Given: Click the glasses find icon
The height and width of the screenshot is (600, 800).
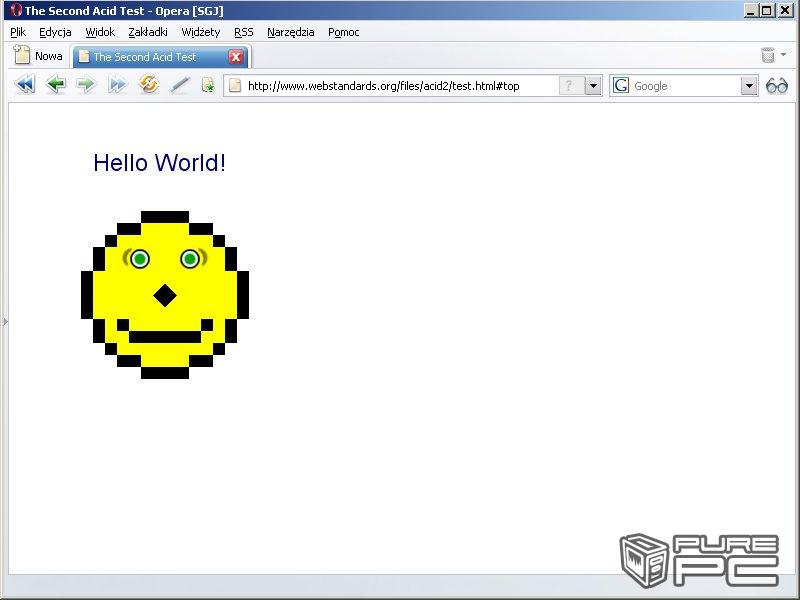Looking at the screenshot, I should [777, 86].
